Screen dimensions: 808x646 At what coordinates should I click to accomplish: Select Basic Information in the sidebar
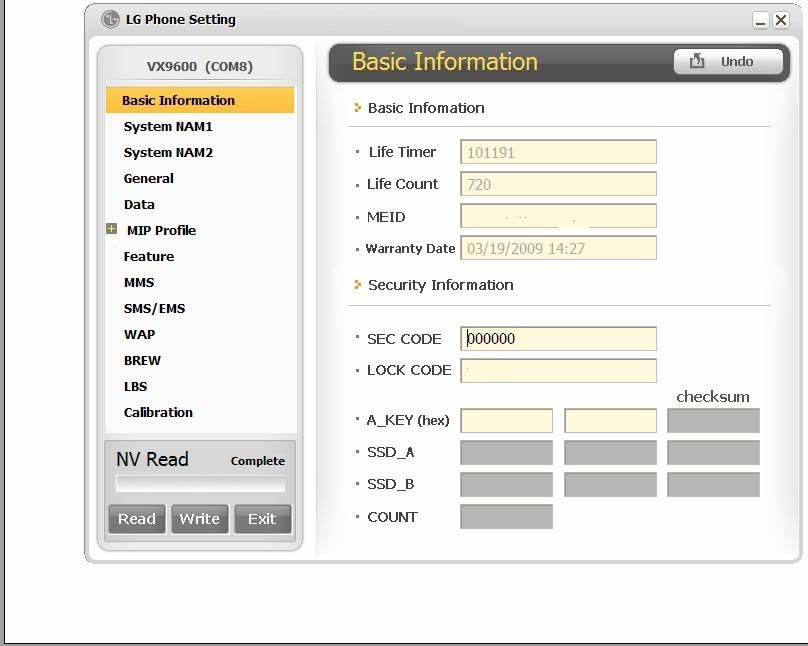200,100
